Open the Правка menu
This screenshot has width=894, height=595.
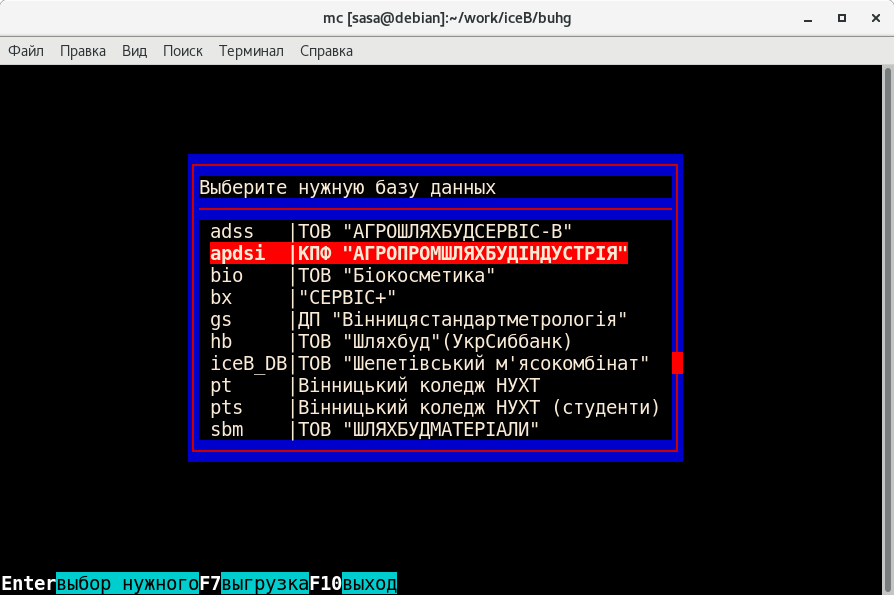(x=83, y=51)
